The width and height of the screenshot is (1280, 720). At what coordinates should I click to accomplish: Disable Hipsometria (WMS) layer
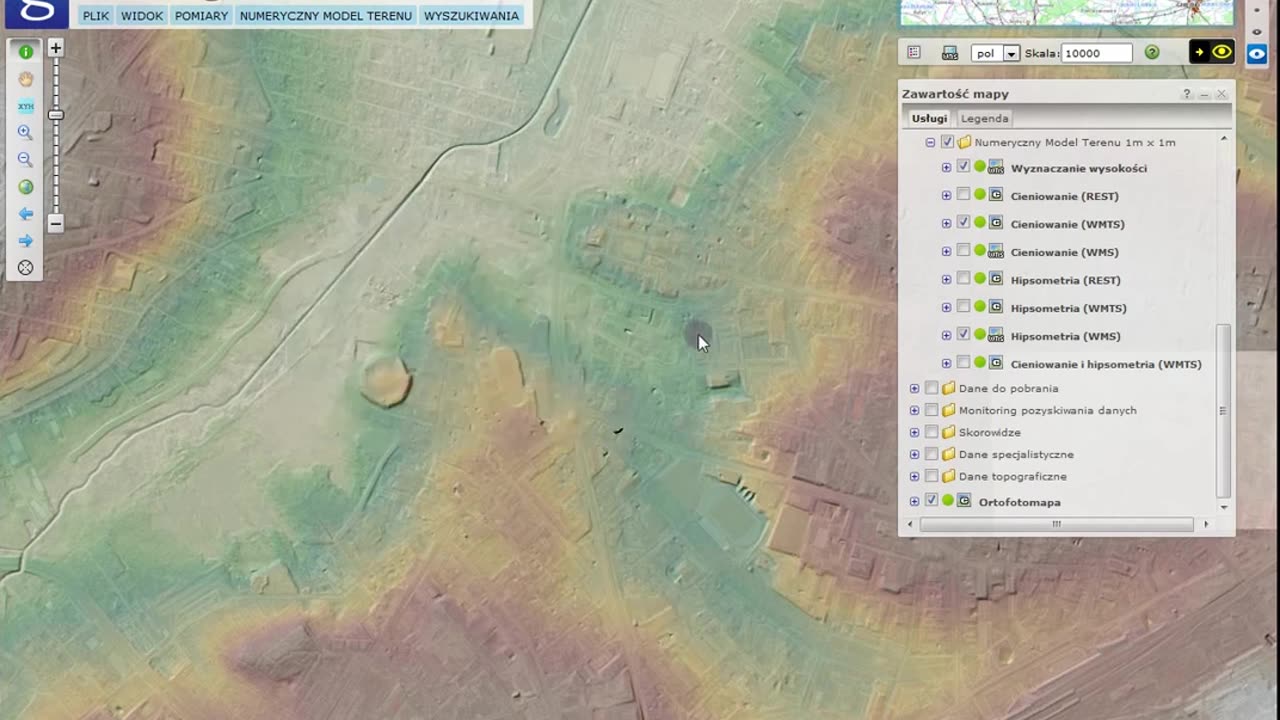tap(963, 335)
